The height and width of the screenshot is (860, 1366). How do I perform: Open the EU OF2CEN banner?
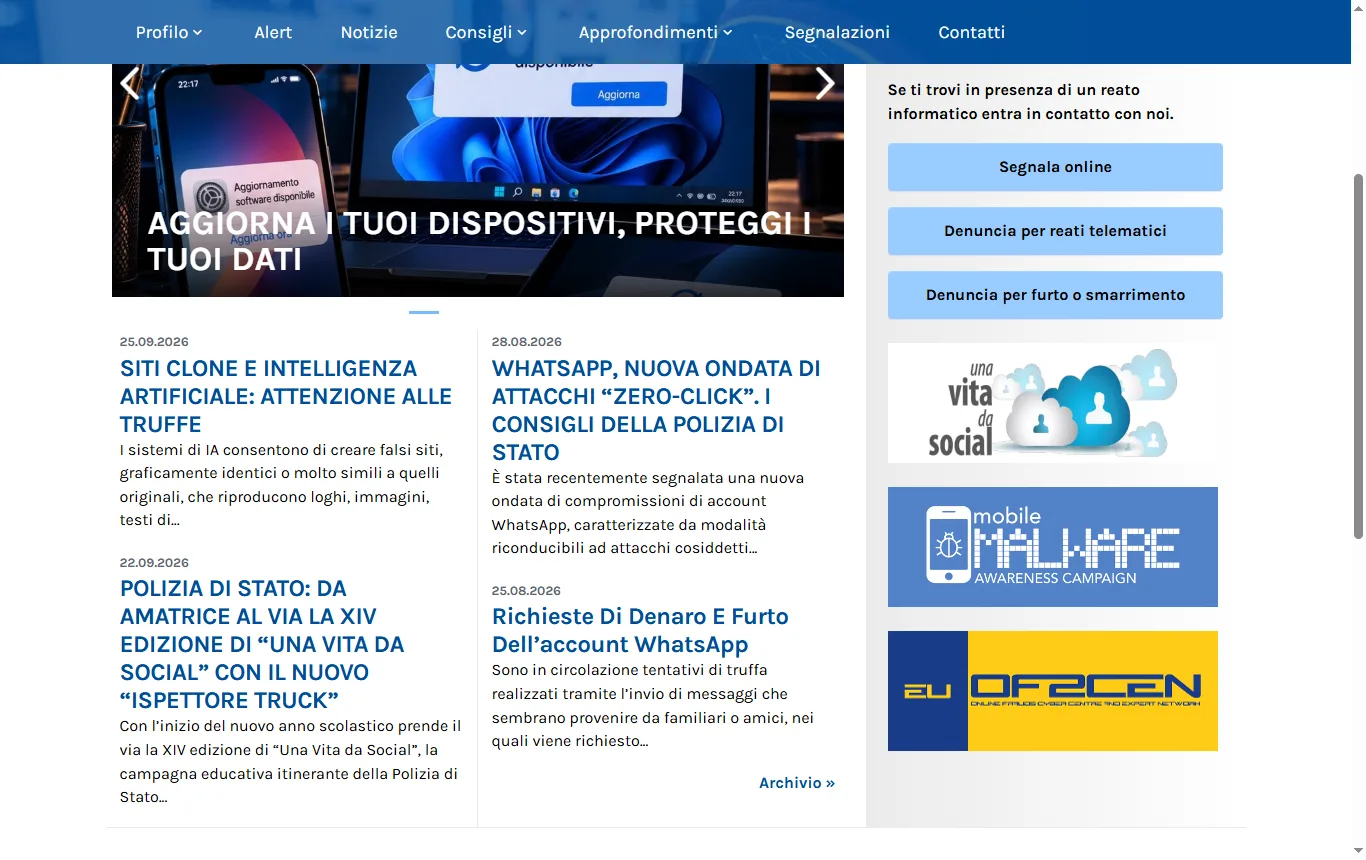pos(1053,691)
